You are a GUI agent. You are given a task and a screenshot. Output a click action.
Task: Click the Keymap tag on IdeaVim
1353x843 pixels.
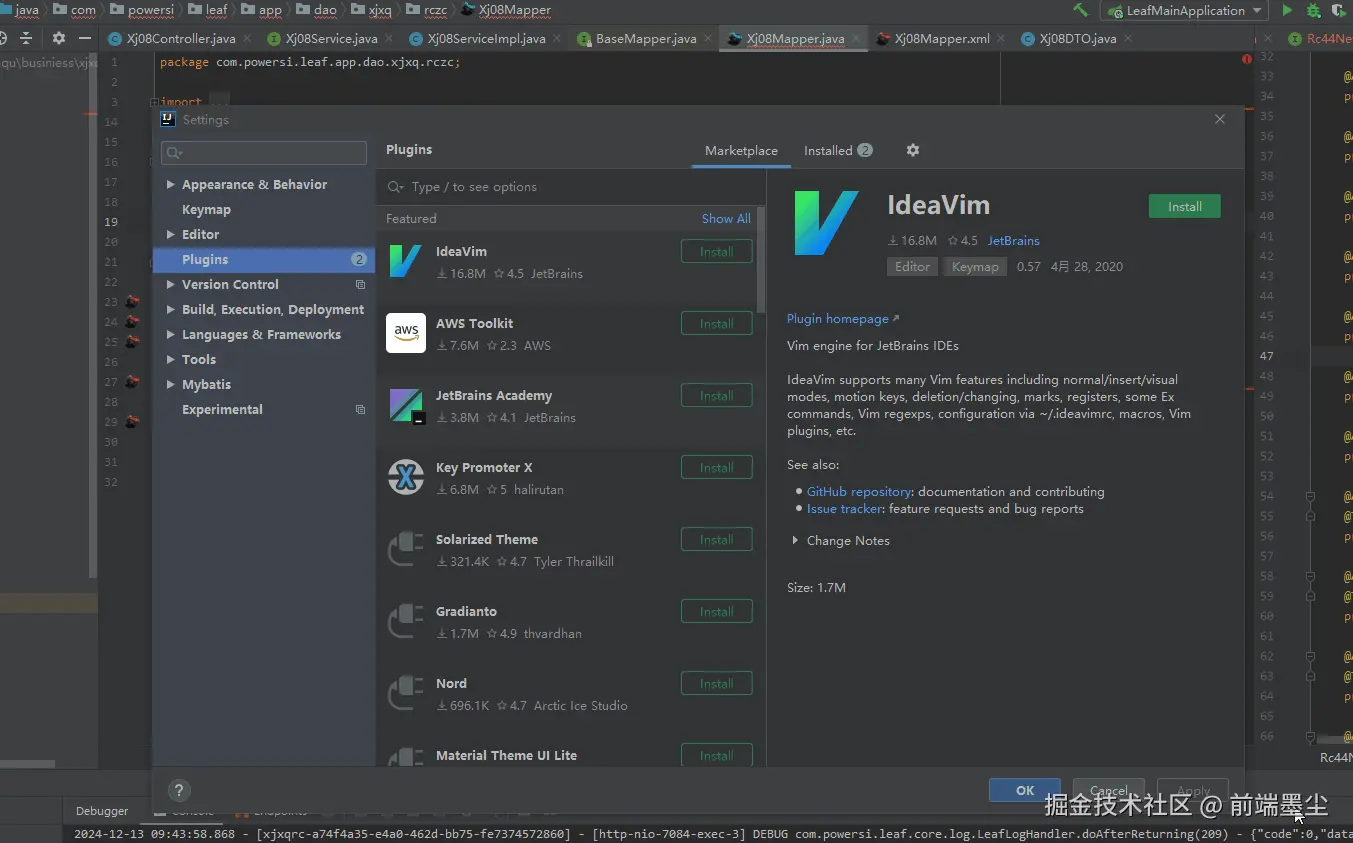pyautogui.click(x=975, y=267)
